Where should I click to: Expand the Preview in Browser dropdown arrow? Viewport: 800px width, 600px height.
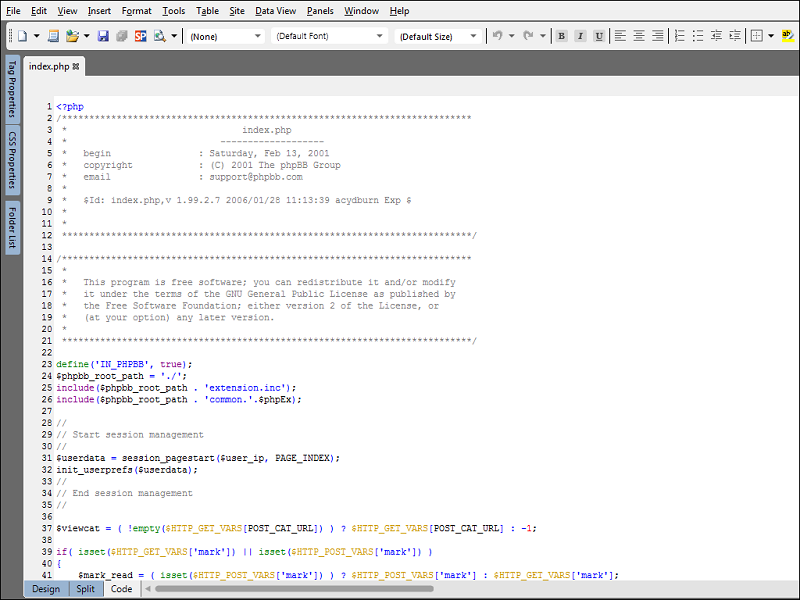pos(174,36)
